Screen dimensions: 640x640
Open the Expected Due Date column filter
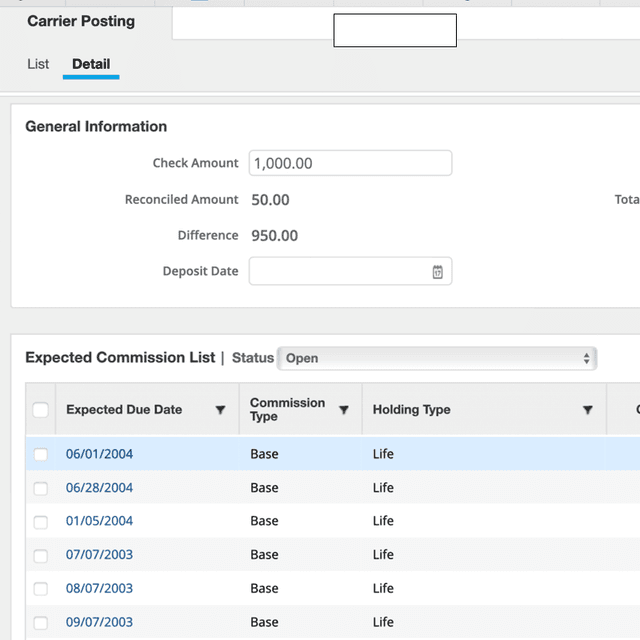220,410
